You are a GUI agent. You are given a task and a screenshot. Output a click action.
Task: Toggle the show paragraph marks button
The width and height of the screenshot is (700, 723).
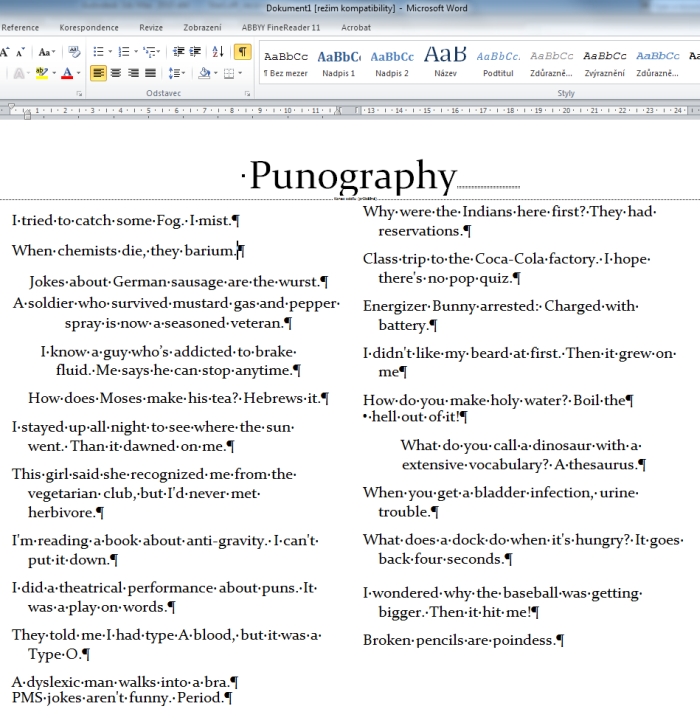coord(243,52)
